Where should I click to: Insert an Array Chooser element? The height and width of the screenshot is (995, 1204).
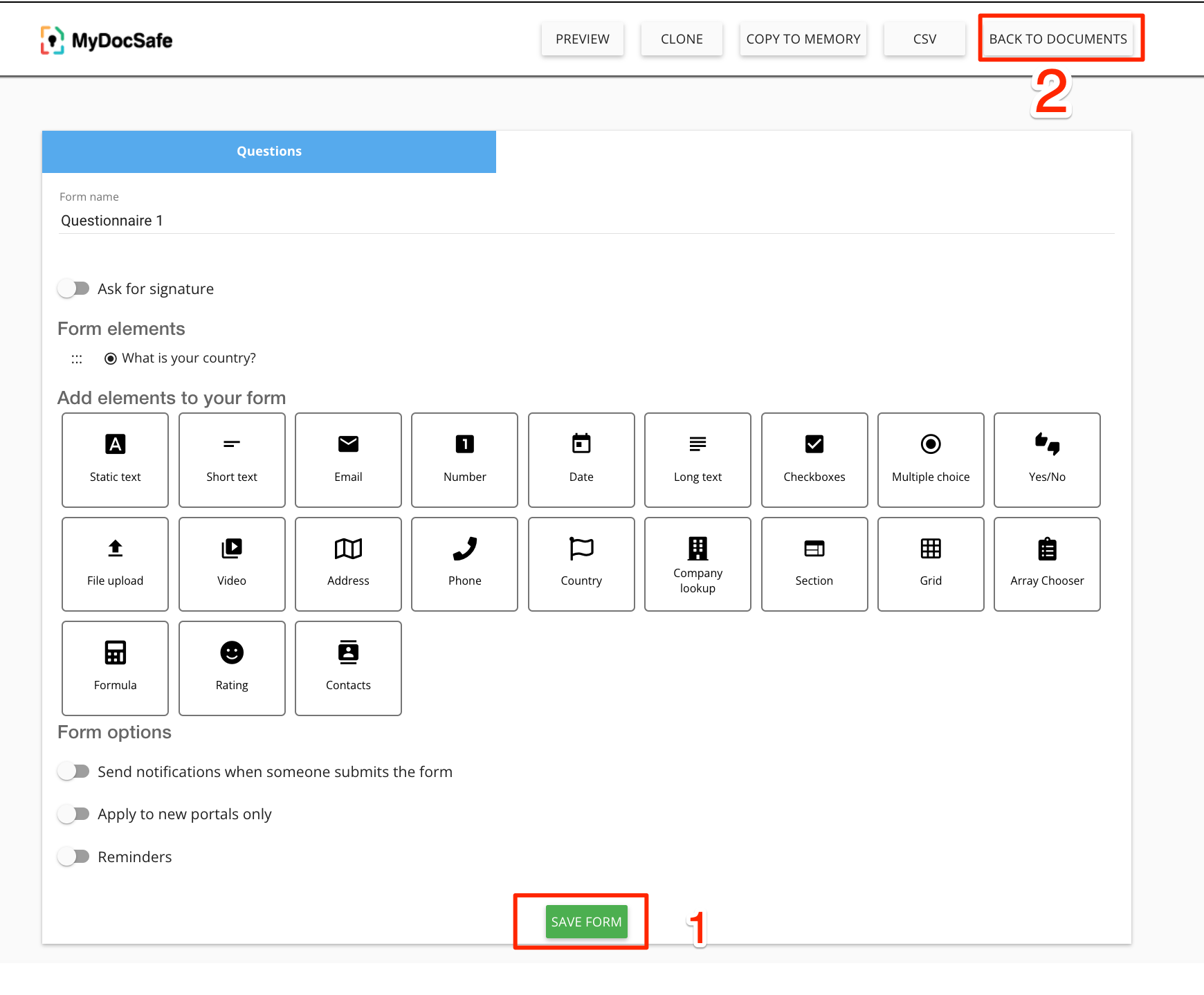coord(1046,563)
